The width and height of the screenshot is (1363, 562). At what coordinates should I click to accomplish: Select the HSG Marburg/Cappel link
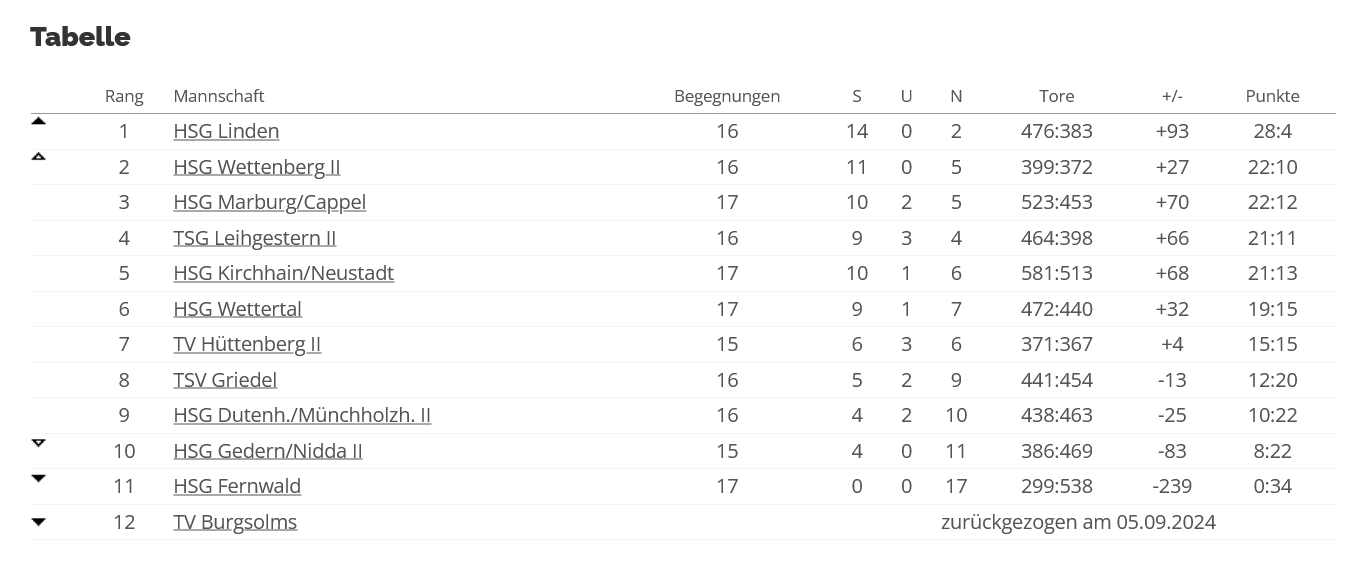[270, 202]
